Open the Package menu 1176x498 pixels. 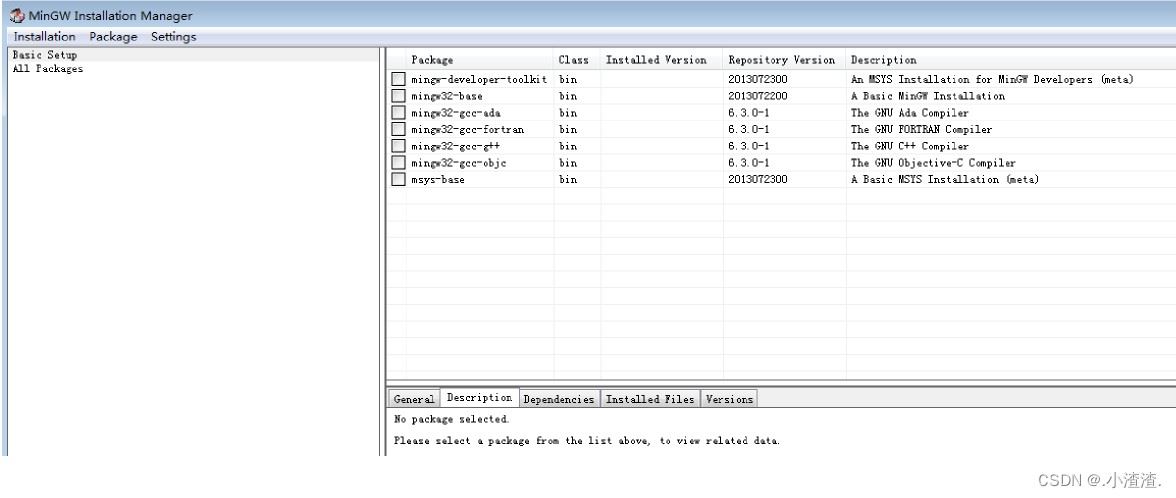click(113, 37)
